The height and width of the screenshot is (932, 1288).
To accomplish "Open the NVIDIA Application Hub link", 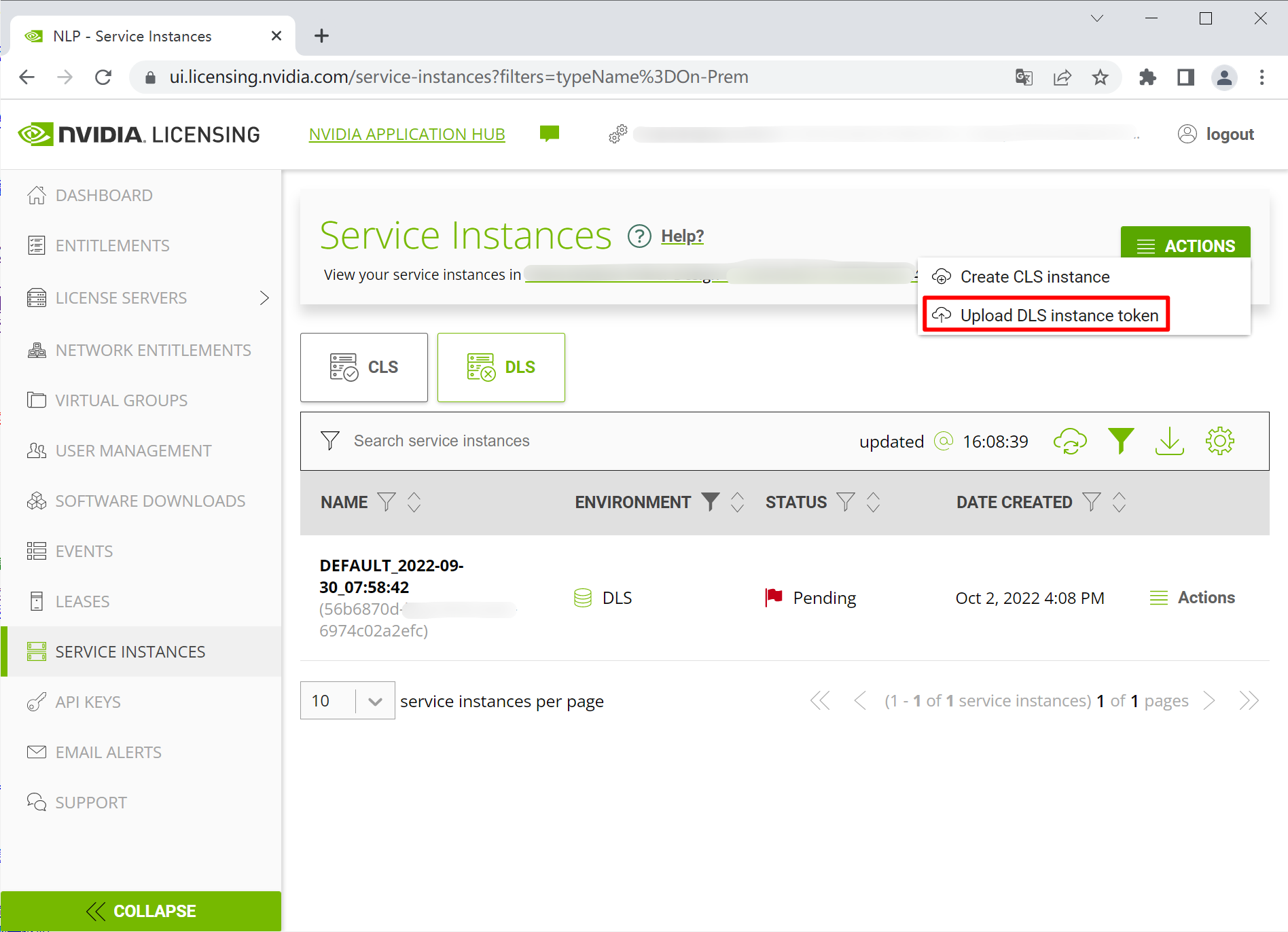I will click(x=407, y=135).
